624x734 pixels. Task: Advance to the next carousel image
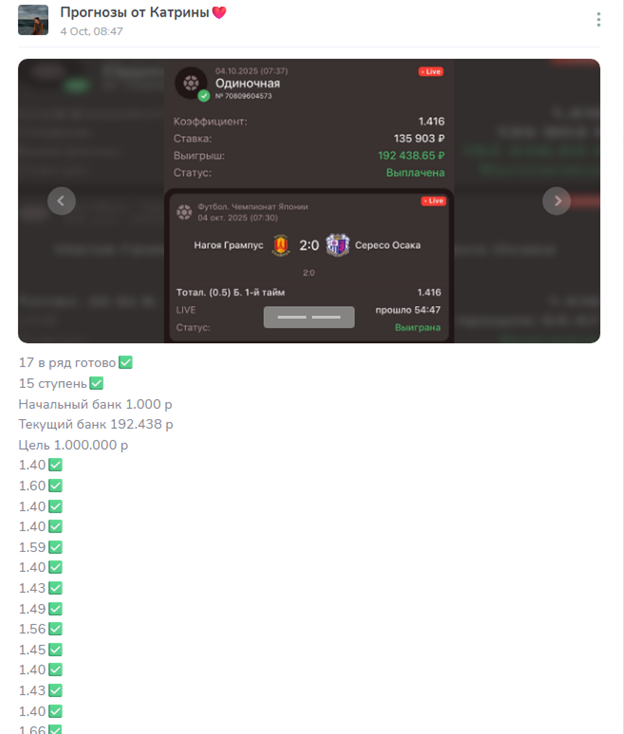click(x=557, y=201)
